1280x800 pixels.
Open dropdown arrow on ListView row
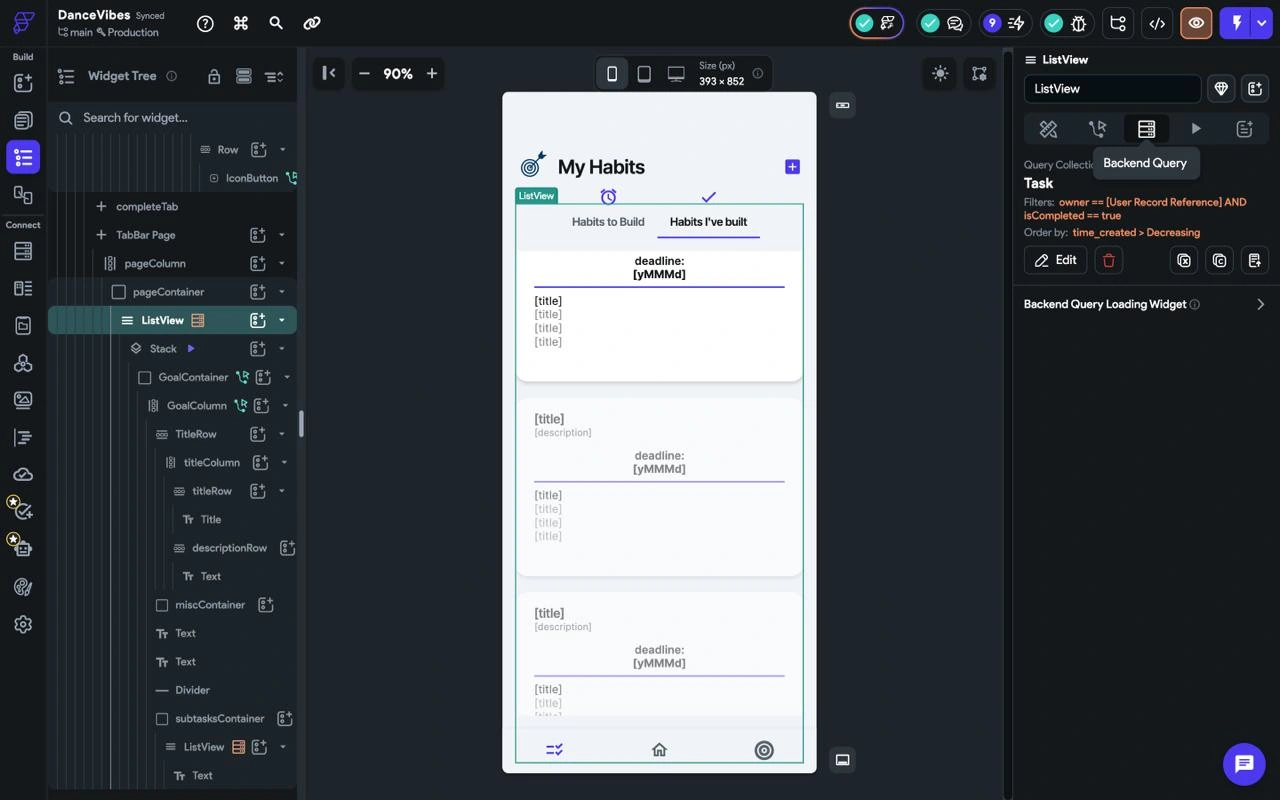(x=282, y=320)
